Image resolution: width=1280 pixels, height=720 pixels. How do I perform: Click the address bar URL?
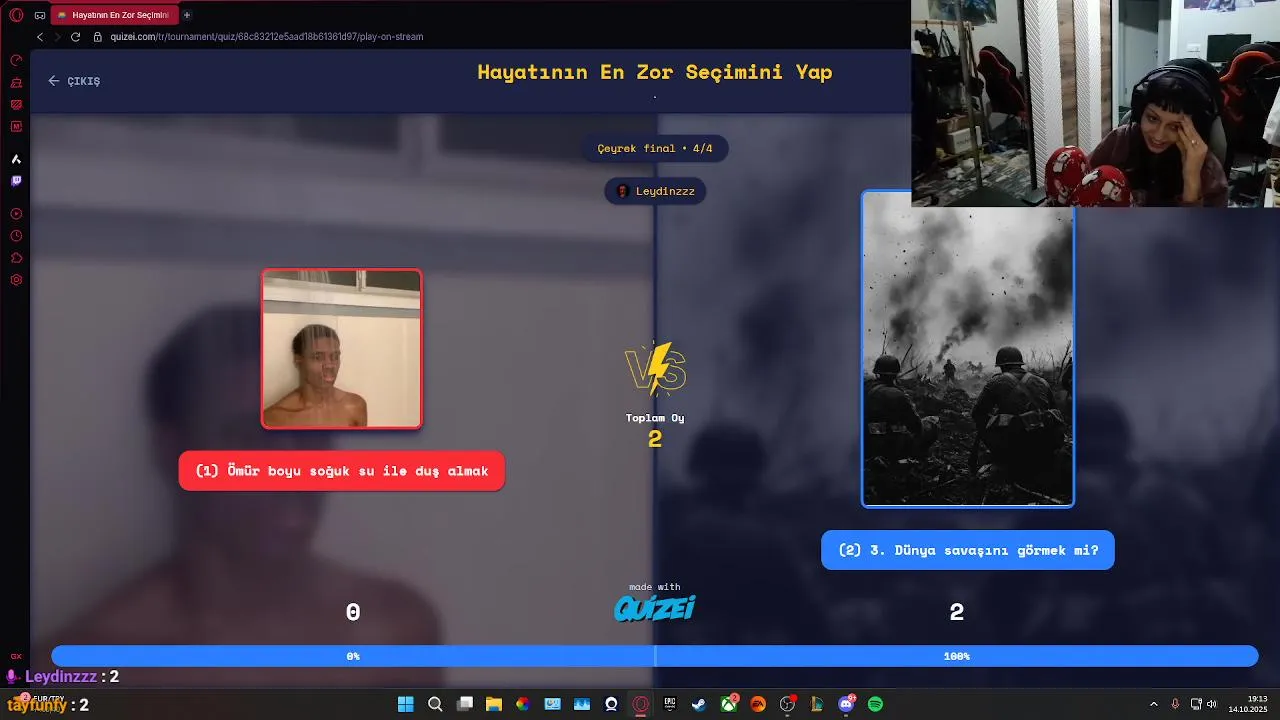click(x=267, y=37)
